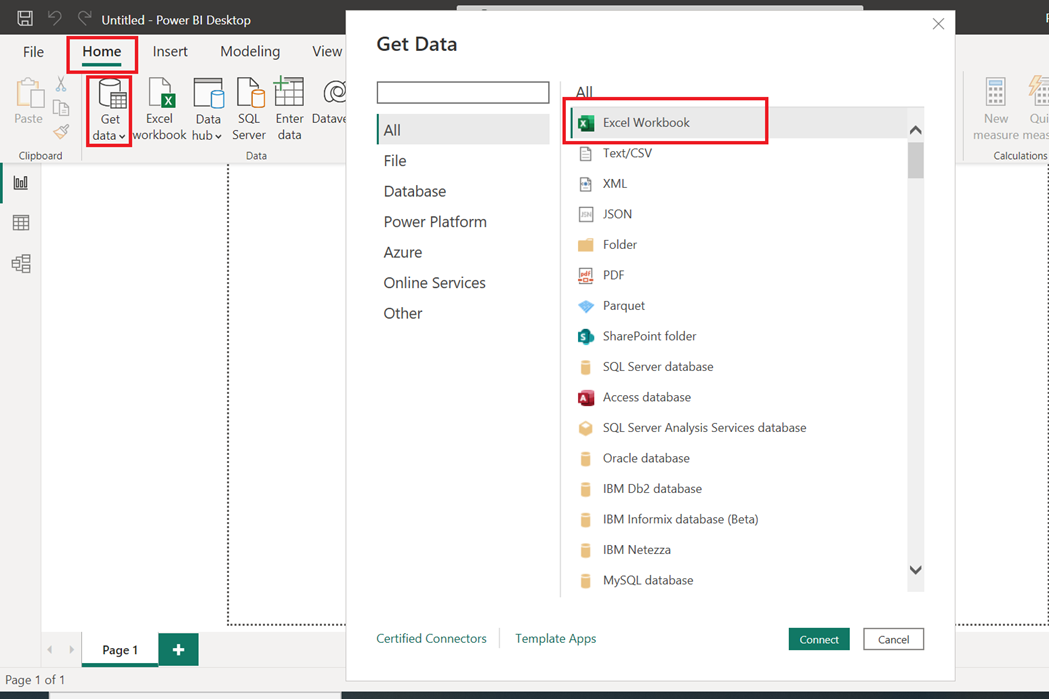
Task: Click the Undo arrow in title bar
Action: tap(56, 17)
